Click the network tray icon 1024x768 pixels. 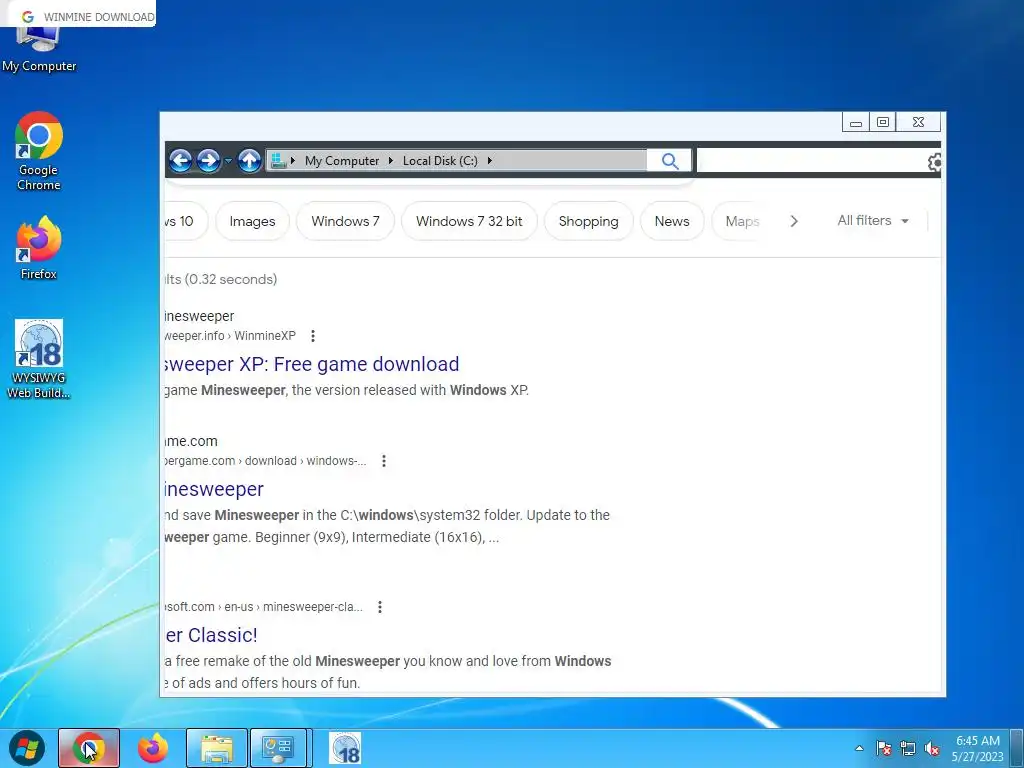(908, 748)
